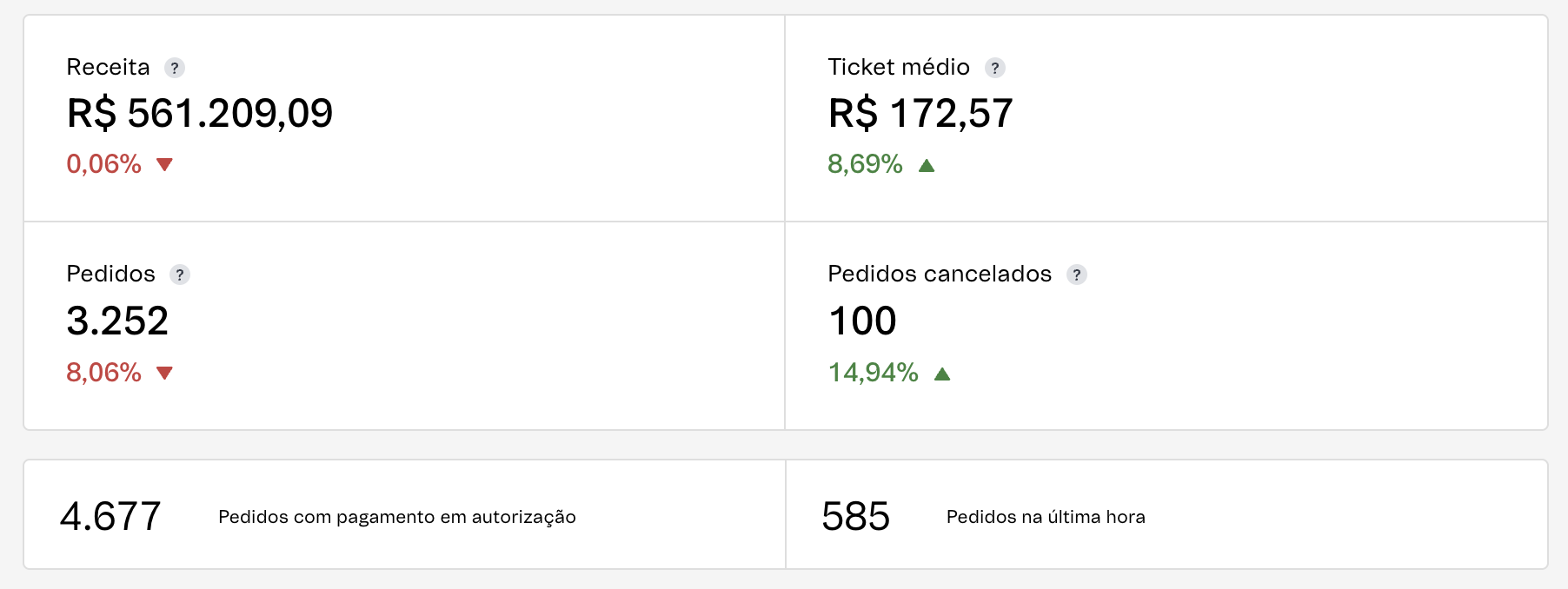Image resolution: width=1568 pixels, height=589 pixels.
Task: Open Pedidos com pagamento em autorização
Action: click(397, 517)
